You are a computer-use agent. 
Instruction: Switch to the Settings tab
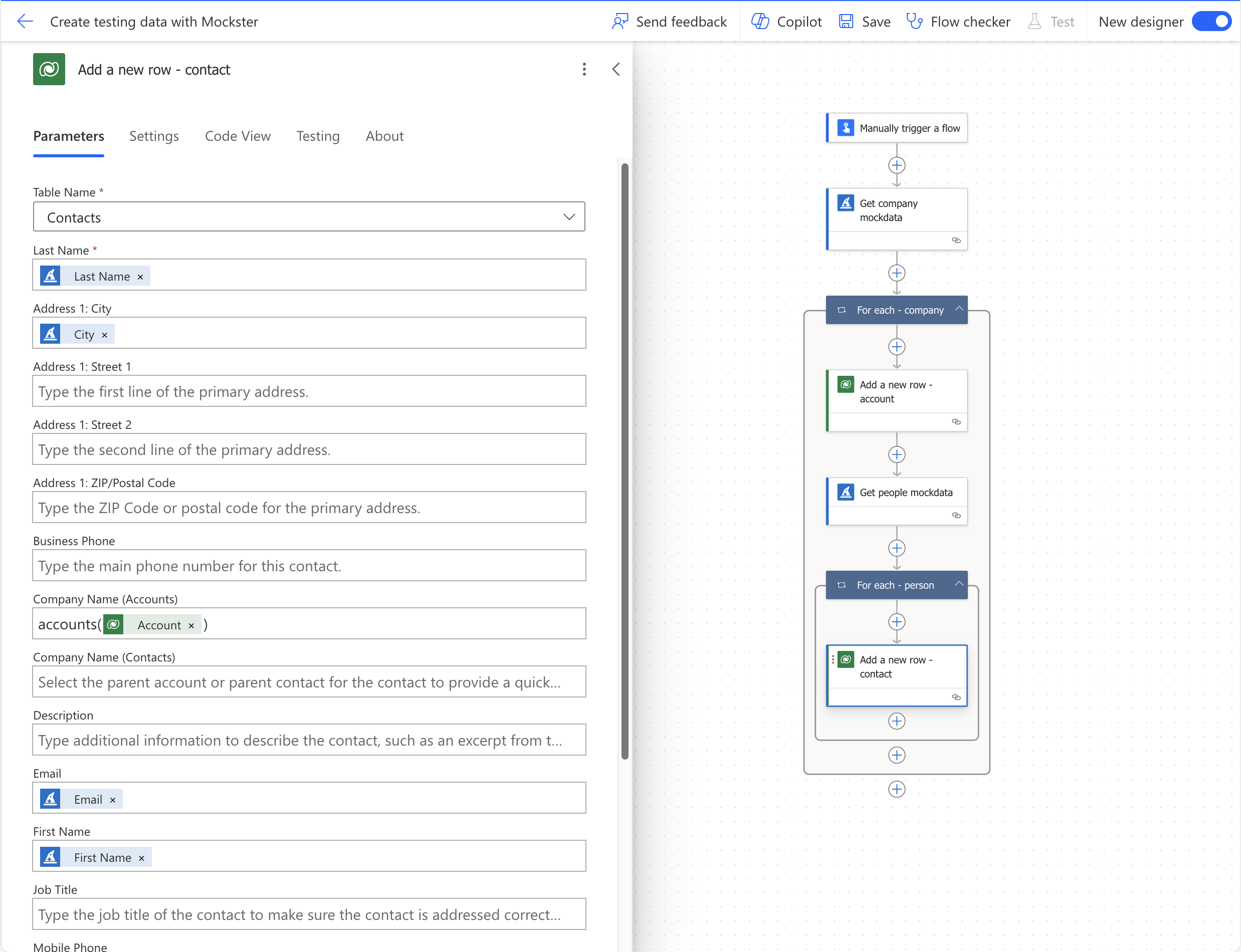pyautogui.click(x=153, y=136)
